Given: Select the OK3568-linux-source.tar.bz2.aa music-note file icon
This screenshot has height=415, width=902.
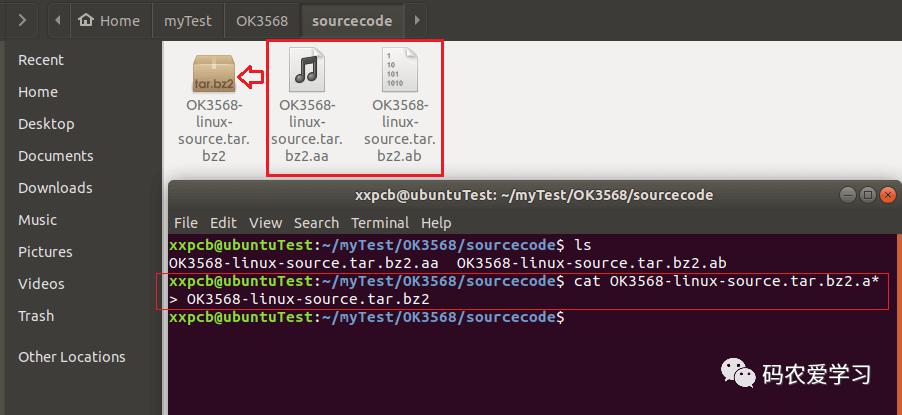Looking at the screenshot, I should [x=307, y=70].
